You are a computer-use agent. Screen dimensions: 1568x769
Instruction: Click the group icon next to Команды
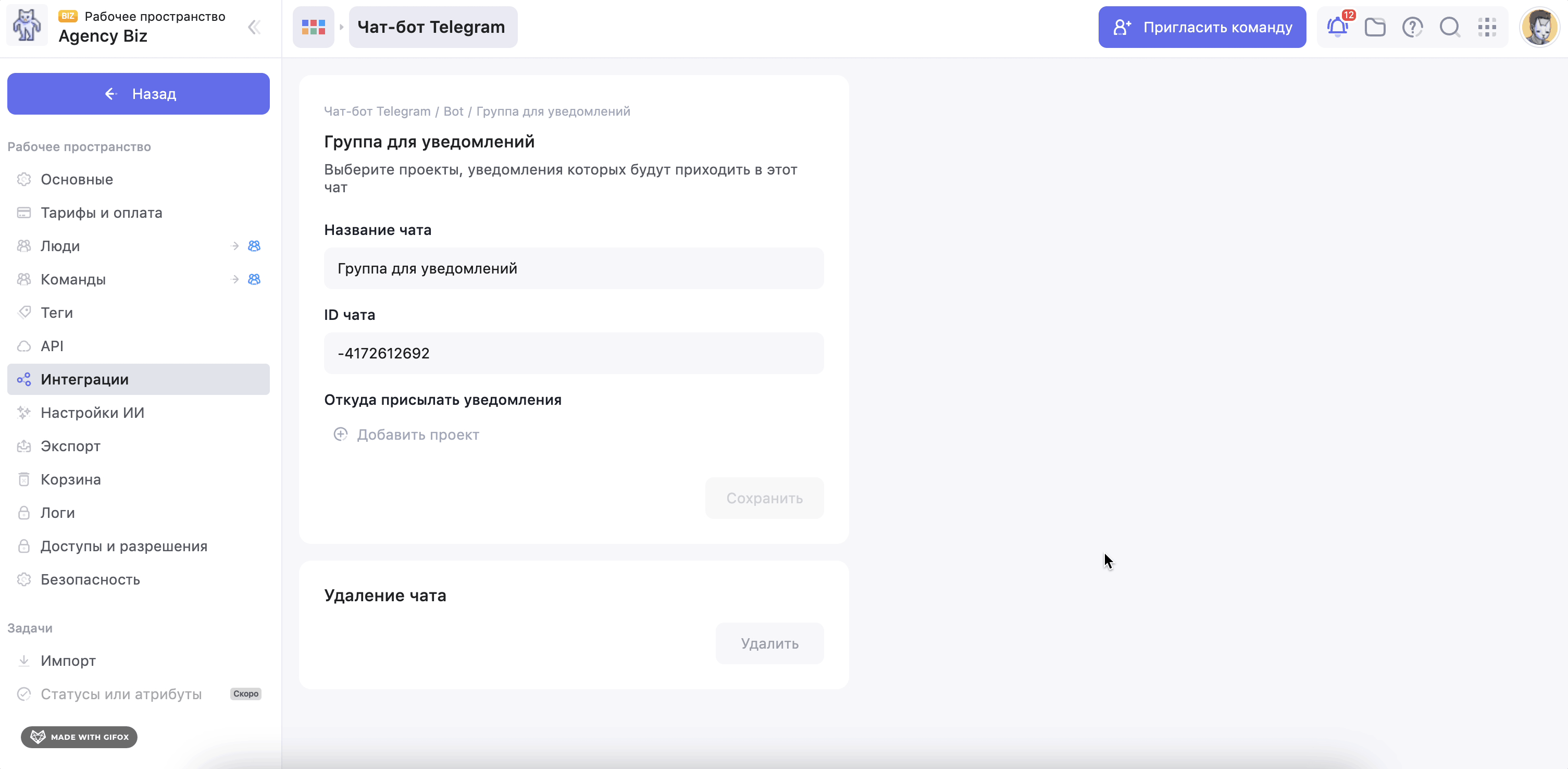pyautogui.click(x=254, y=279)
